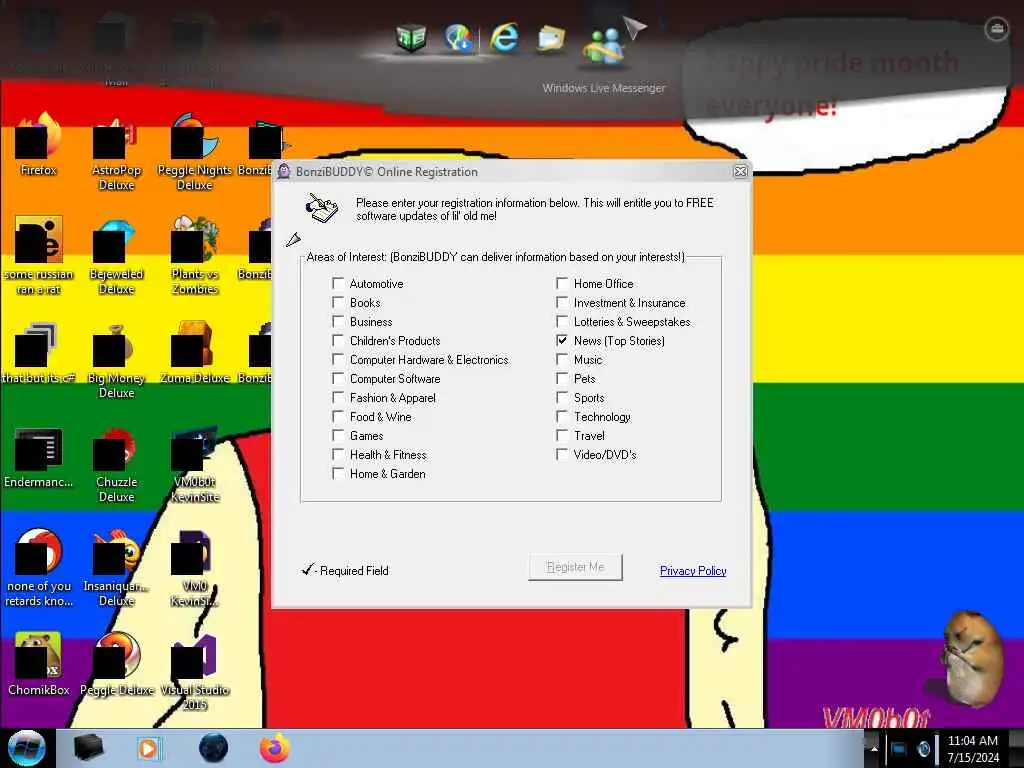Open Visual Studio 2015 desktop shortcut
Image resolution: width=1024 pixels, height=768 pixels.
point(195,672)
